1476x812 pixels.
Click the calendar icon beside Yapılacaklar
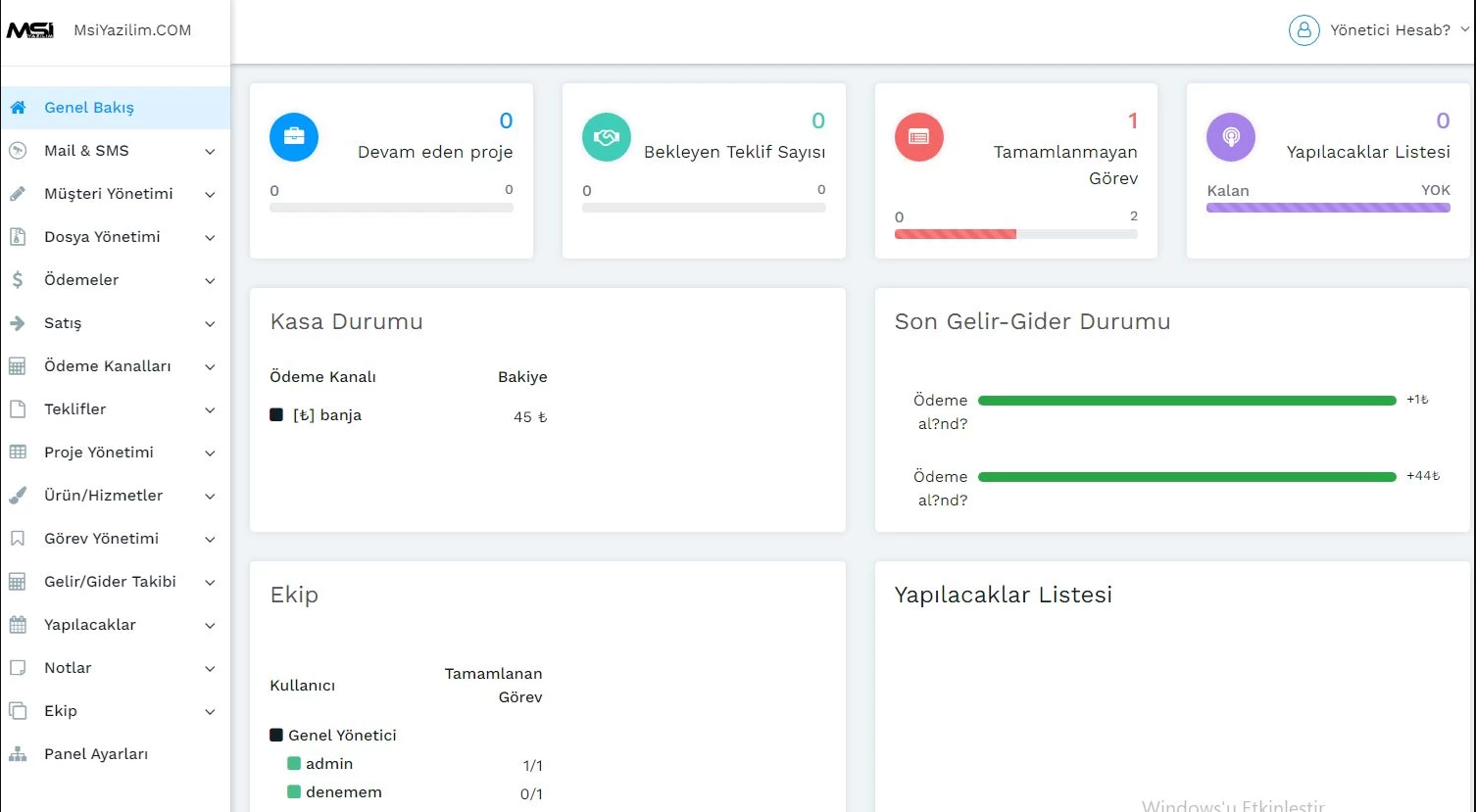point(18,625)
